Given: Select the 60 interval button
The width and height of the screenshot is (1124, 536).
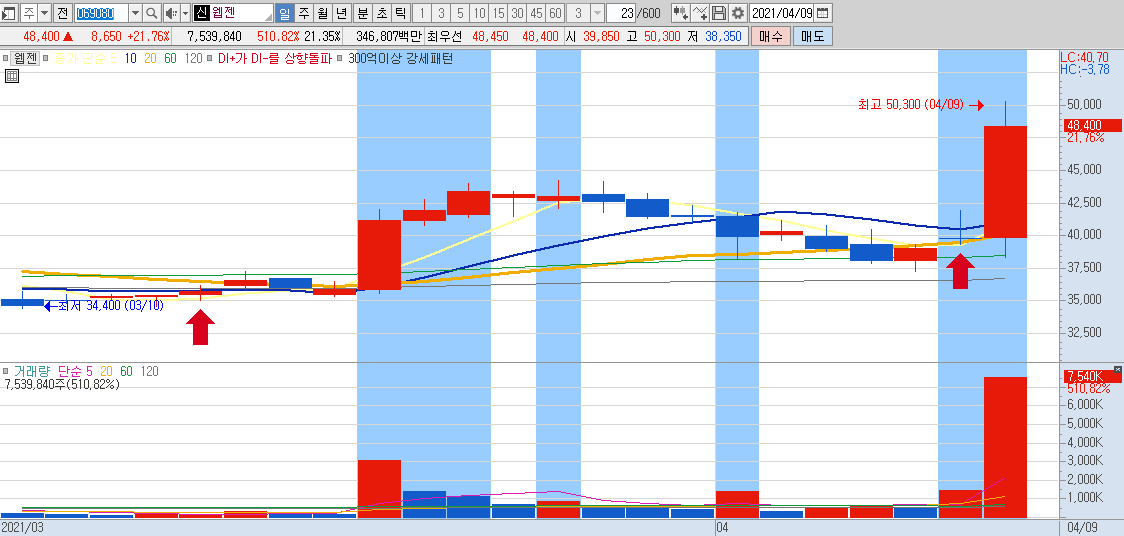Looking at the screenshot, I should click(555, 13).
